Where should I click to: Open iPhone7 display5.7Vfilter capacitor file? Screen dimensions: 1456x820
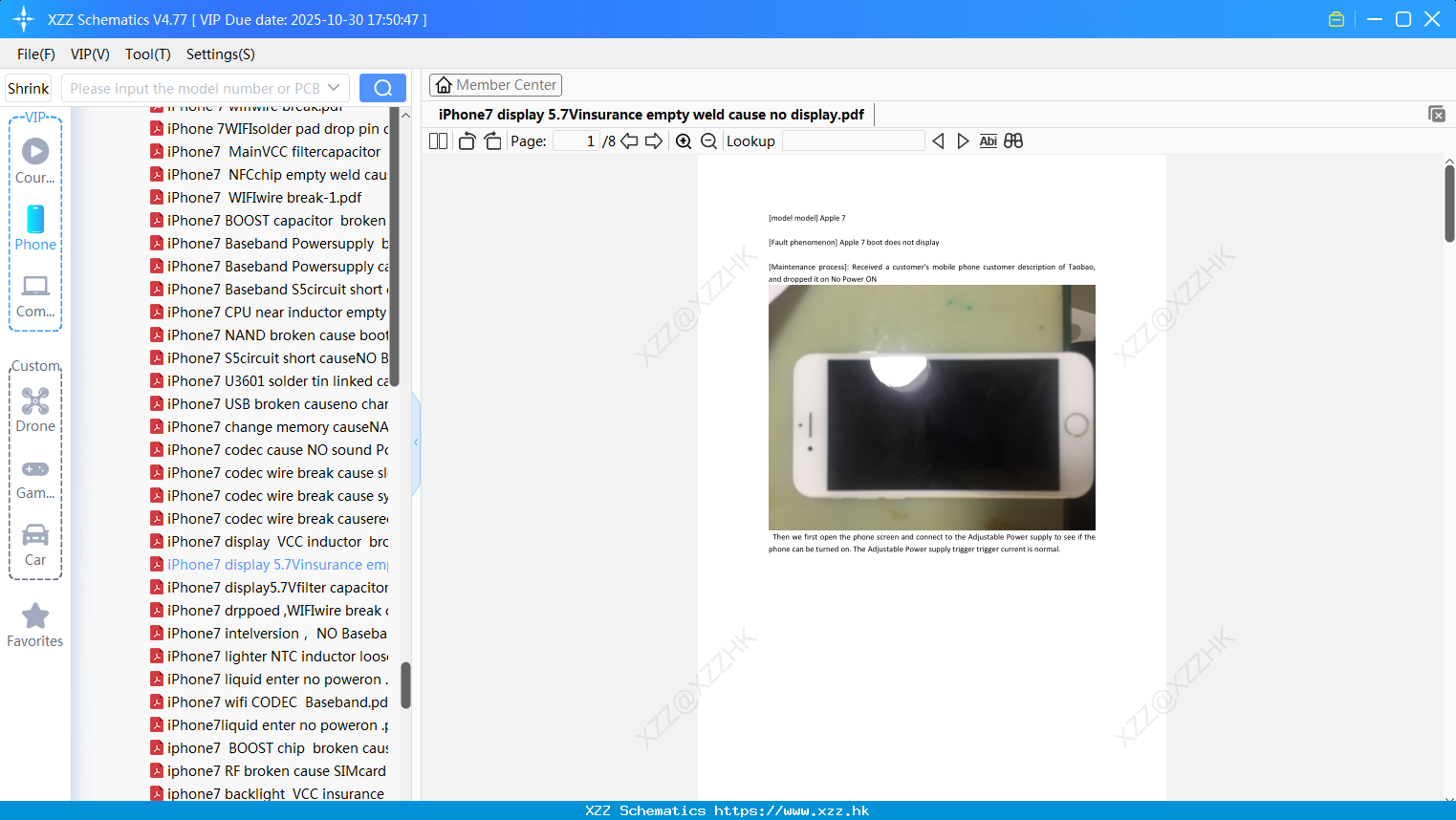[x=270, y=588]
